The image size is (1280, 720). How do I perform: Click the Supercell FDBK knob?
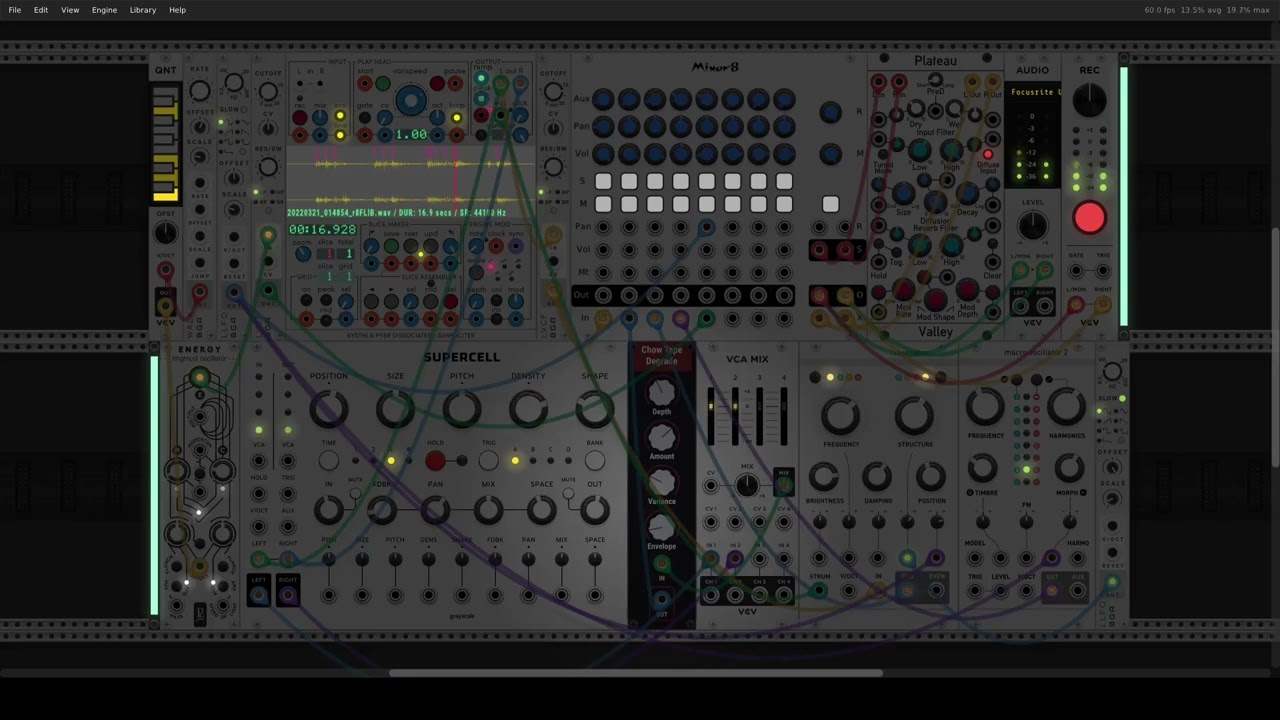(x=381, y=511)
